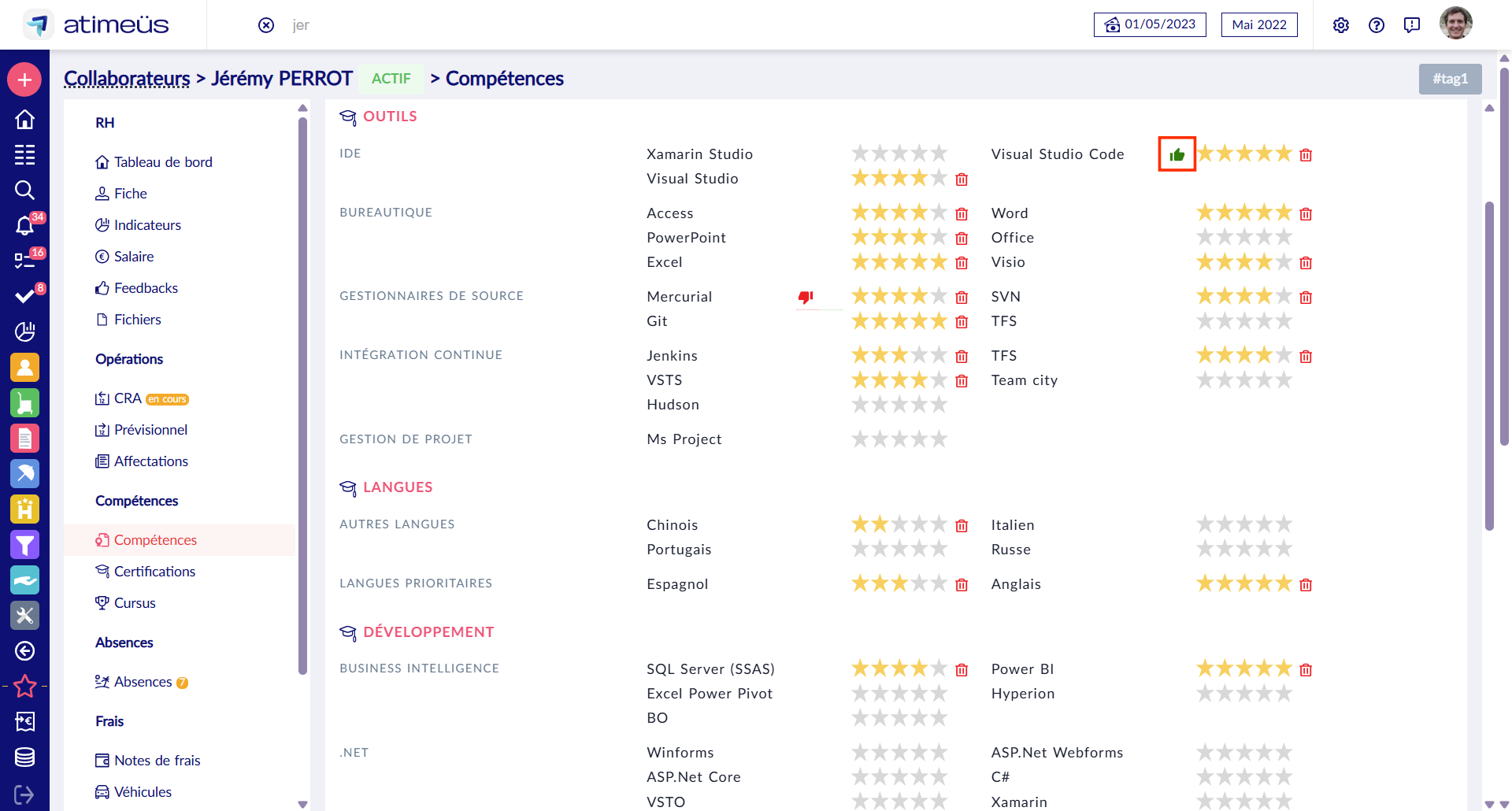Open notifications bell with 34 badge
Screen dimensions: 1512x811
[x=24, y=226]
